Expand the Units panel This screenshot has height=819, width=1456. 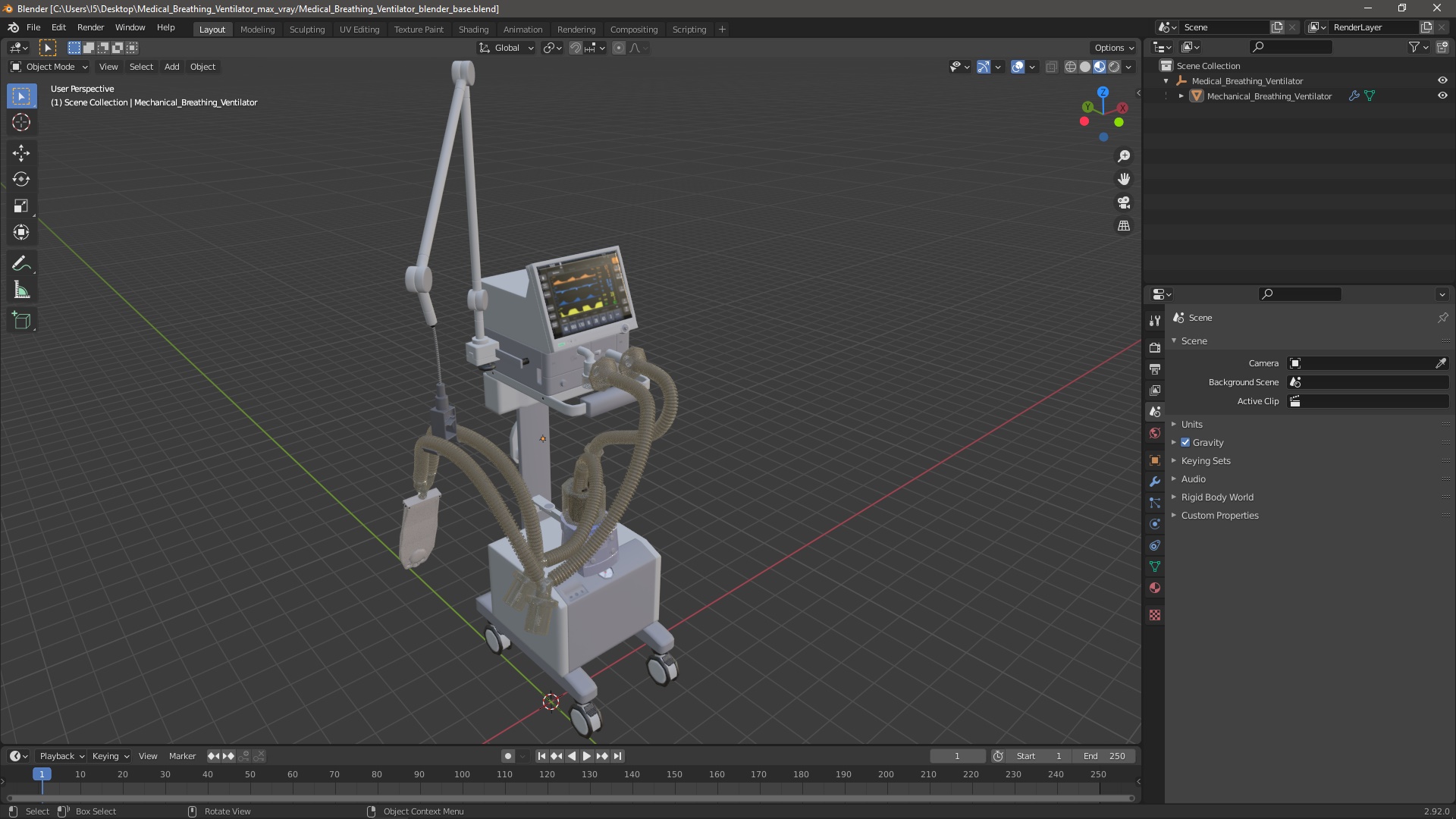[x=1191, y=424]
